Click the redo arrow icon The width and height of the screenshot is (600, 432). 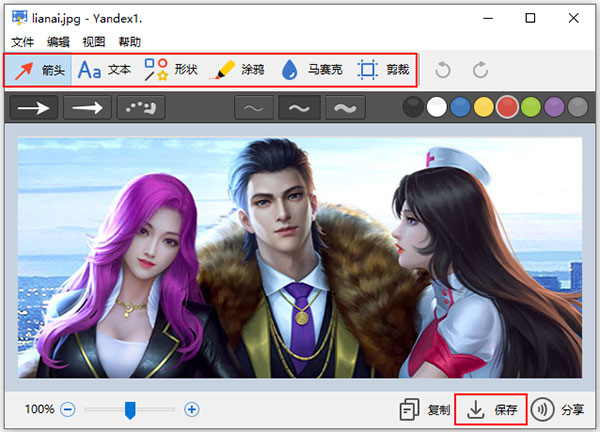tap(480, 70)
